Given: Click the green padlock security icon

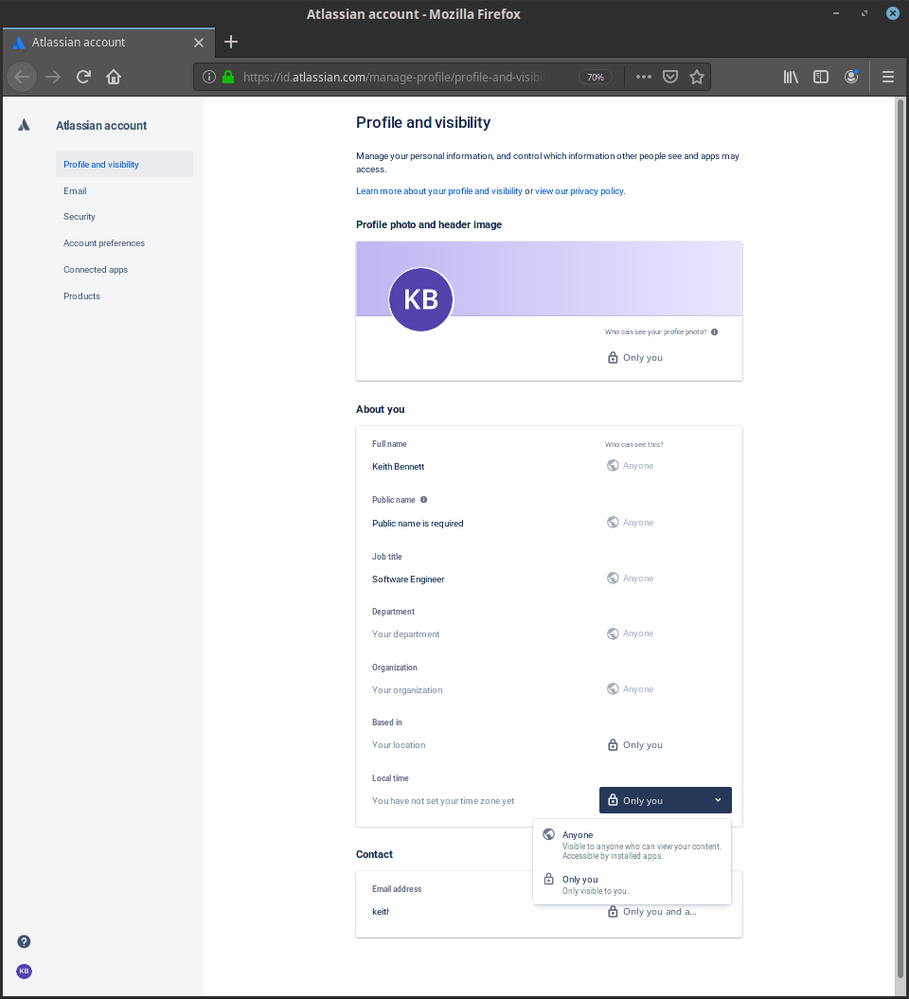Looking at the screenshot, I should (228, 77).
